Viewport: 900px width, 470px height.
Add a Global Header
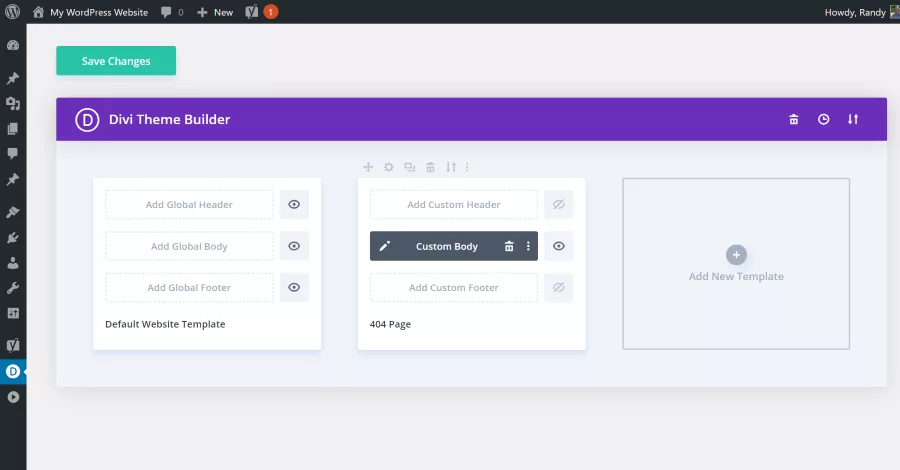coord(189,204)
